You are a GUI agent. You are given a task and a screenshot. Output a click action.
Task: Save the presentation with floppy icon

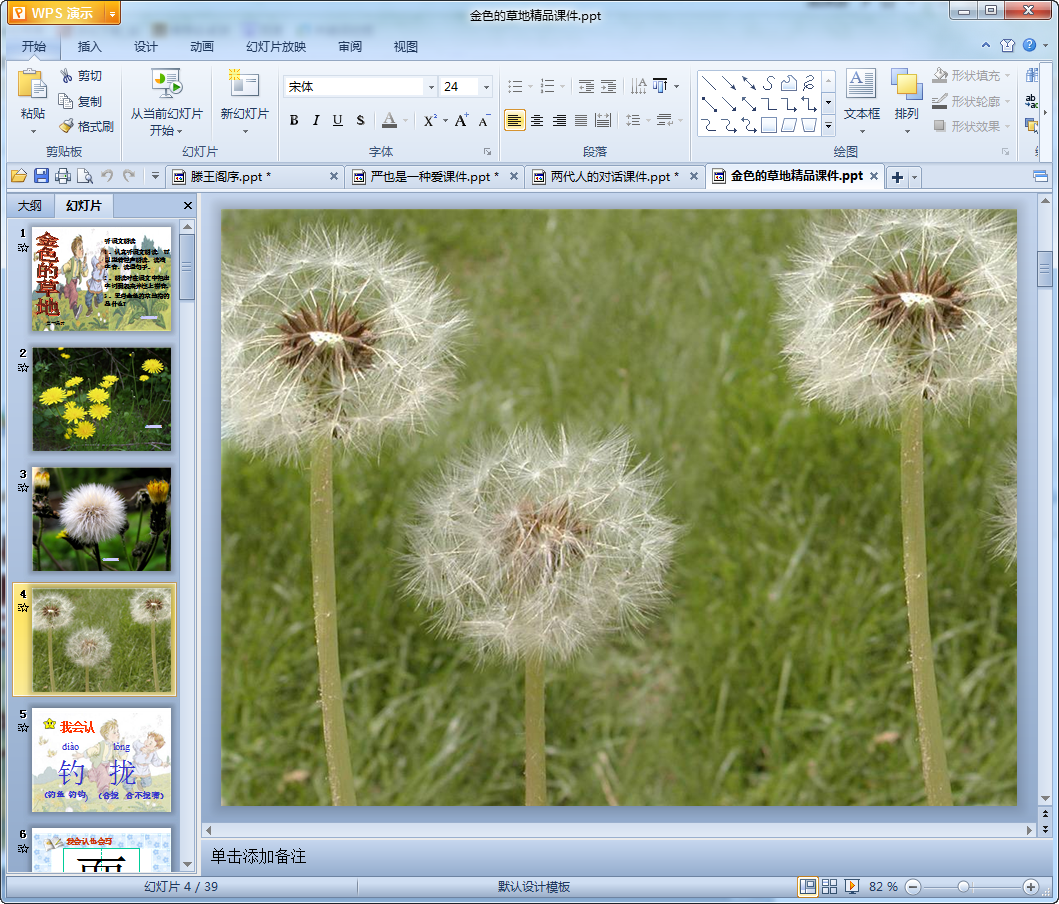(41, 177)
